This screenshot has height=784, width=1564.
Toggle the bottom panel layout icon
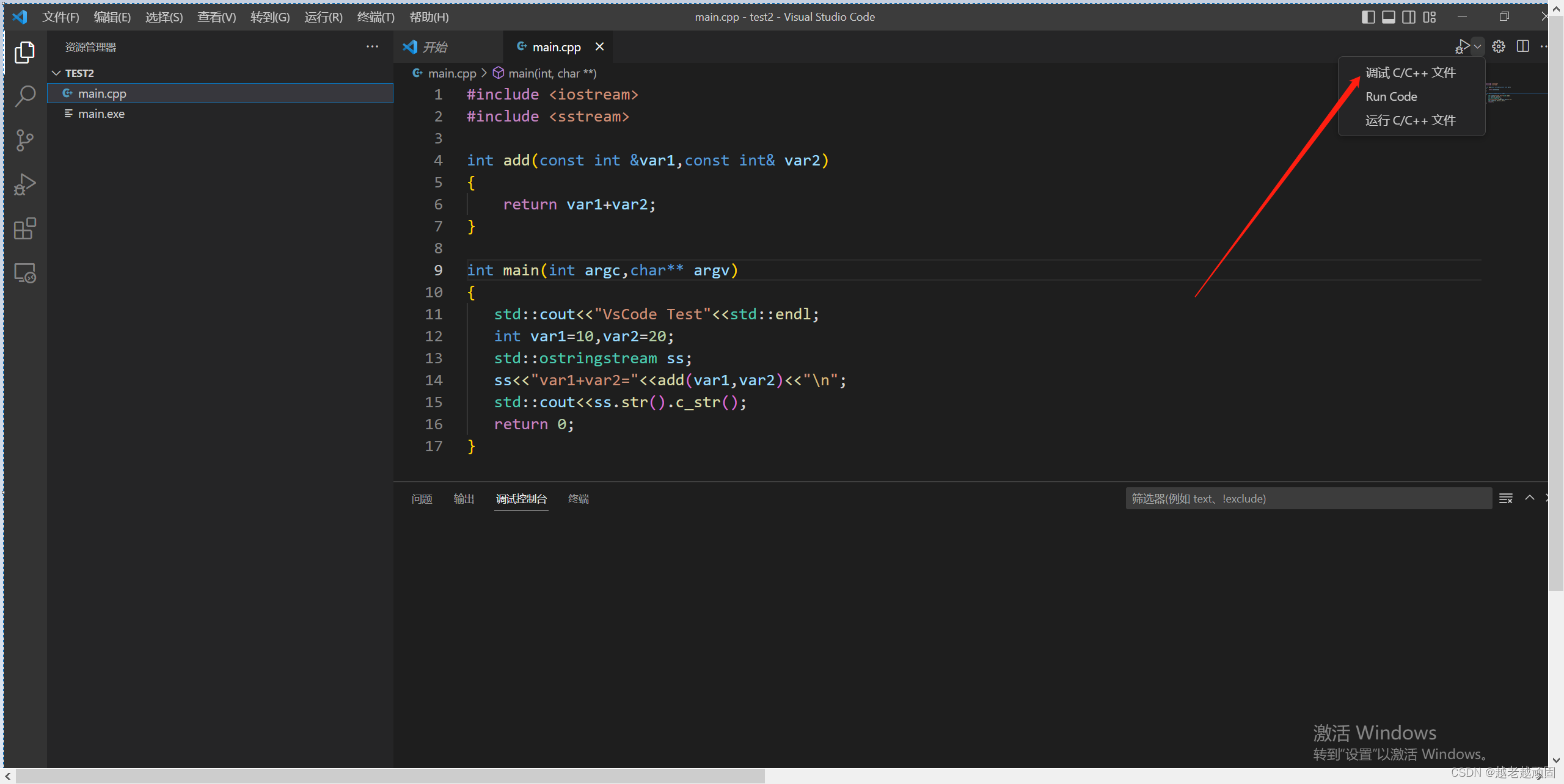click(x=1389, y=16)
